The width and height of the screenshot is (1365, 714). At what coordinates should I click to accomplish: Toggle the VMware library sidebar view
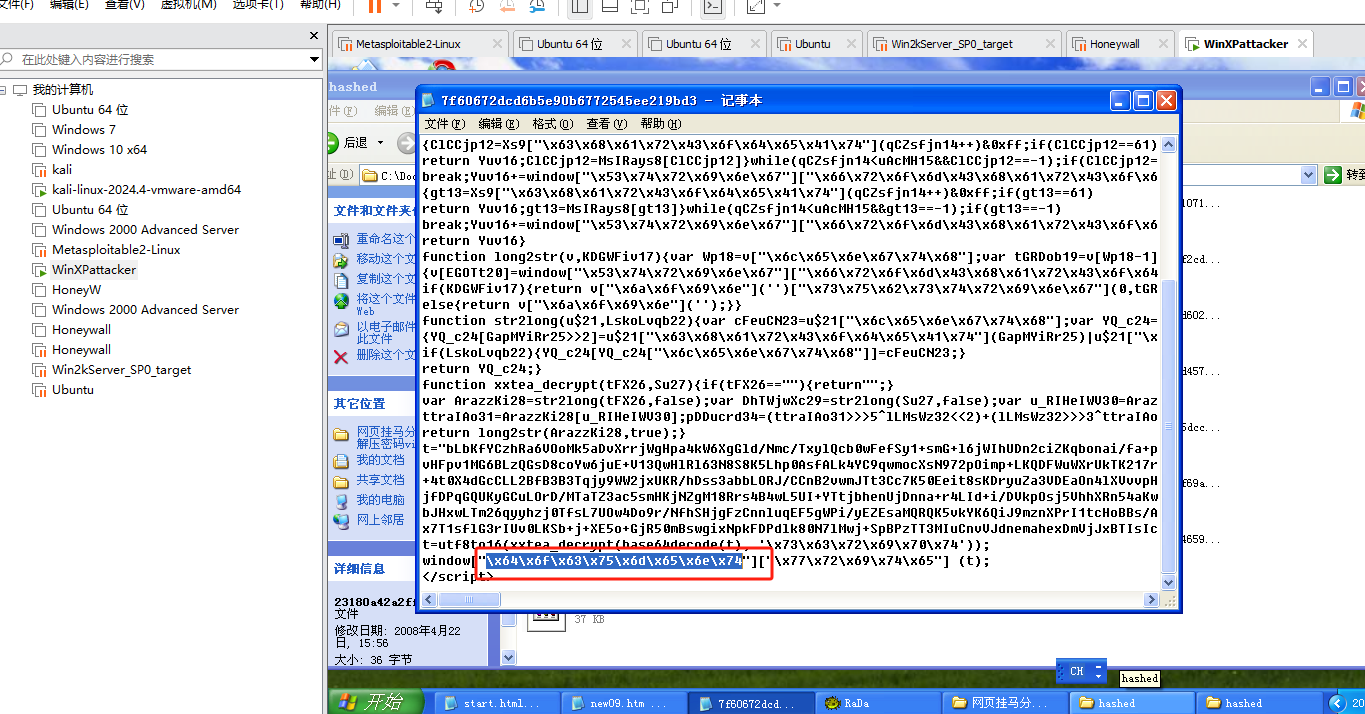(x=579, y=6)
